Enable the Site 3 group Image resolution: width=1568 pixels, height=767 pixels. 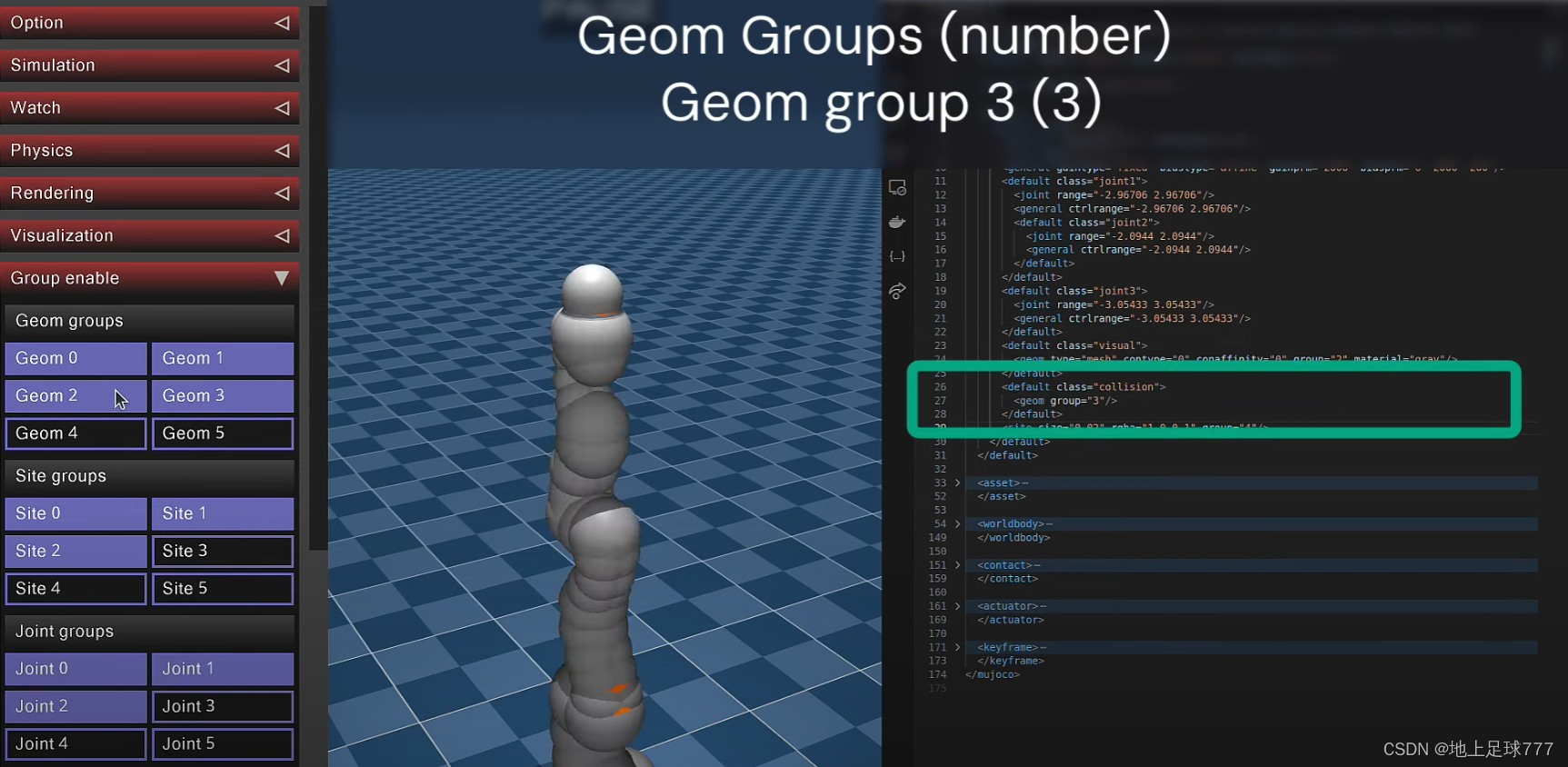coord(223,551)
